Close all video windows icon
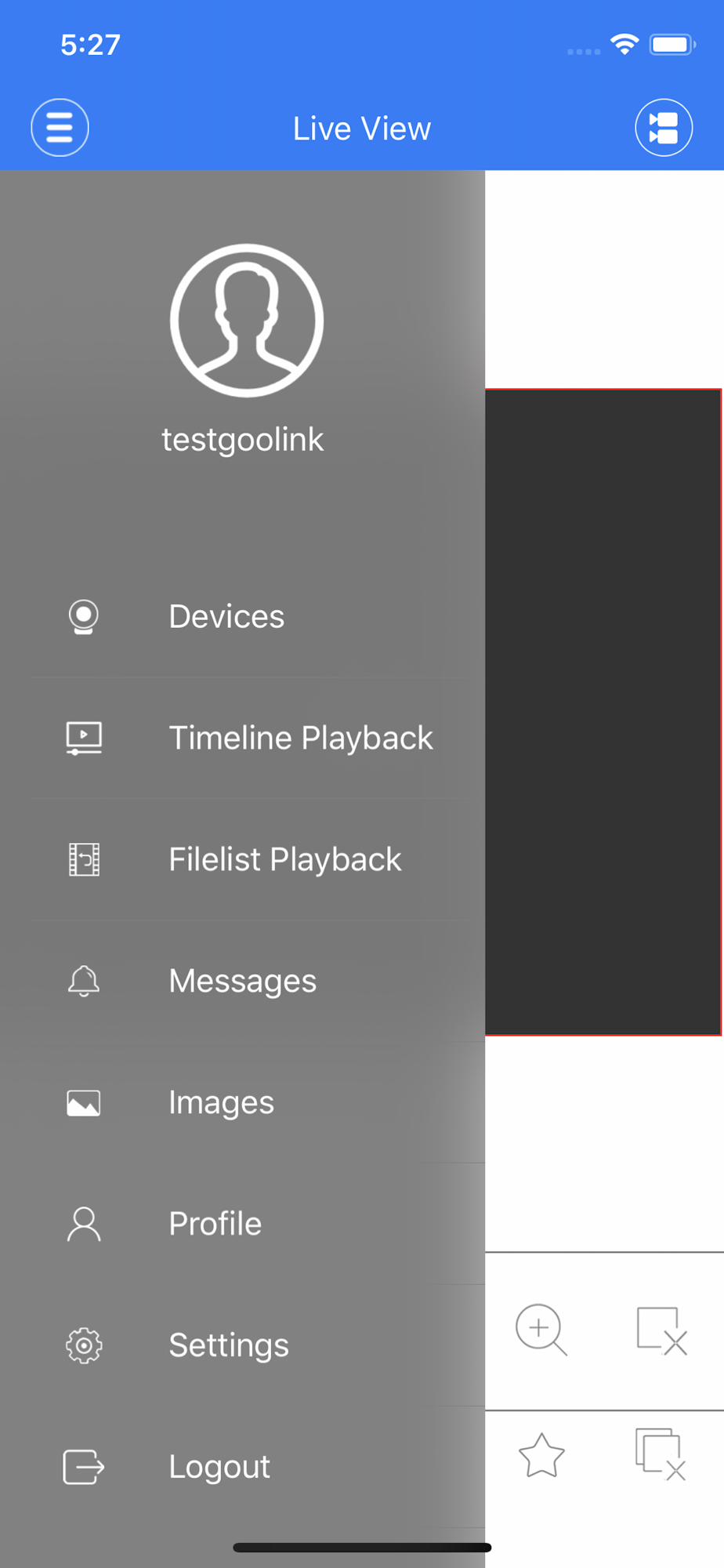724x1568 pixels. (661, 1454)
